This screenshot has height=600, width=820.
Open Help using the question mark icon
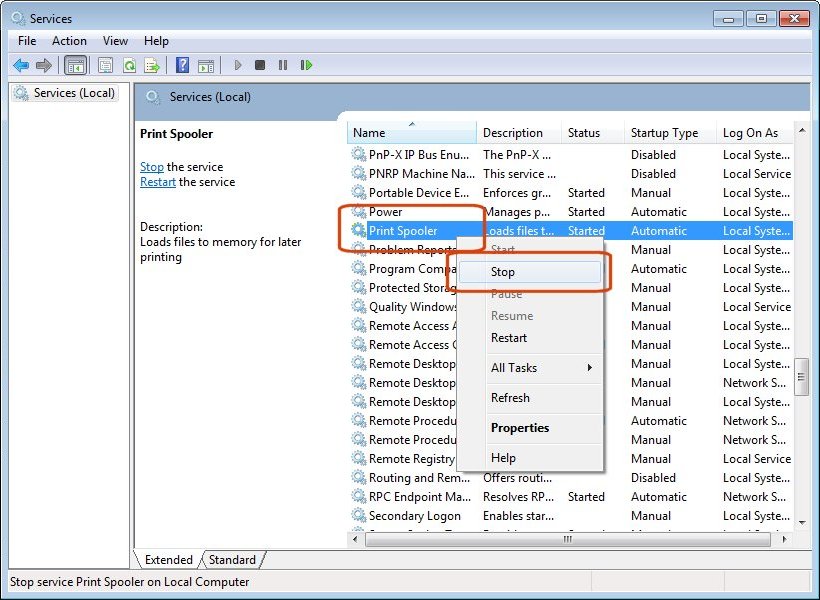tap(183, 64)
